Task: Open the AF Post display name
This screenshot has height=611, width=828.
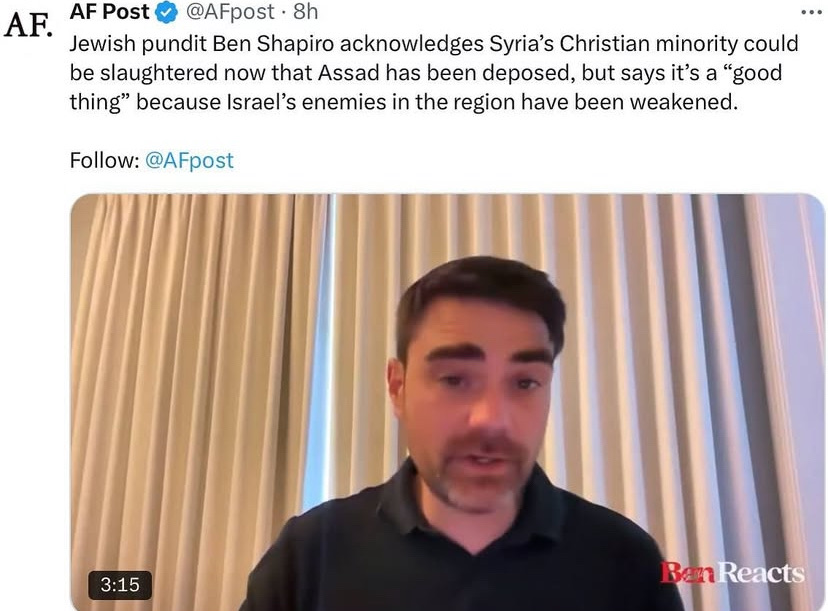Action: 110,12
